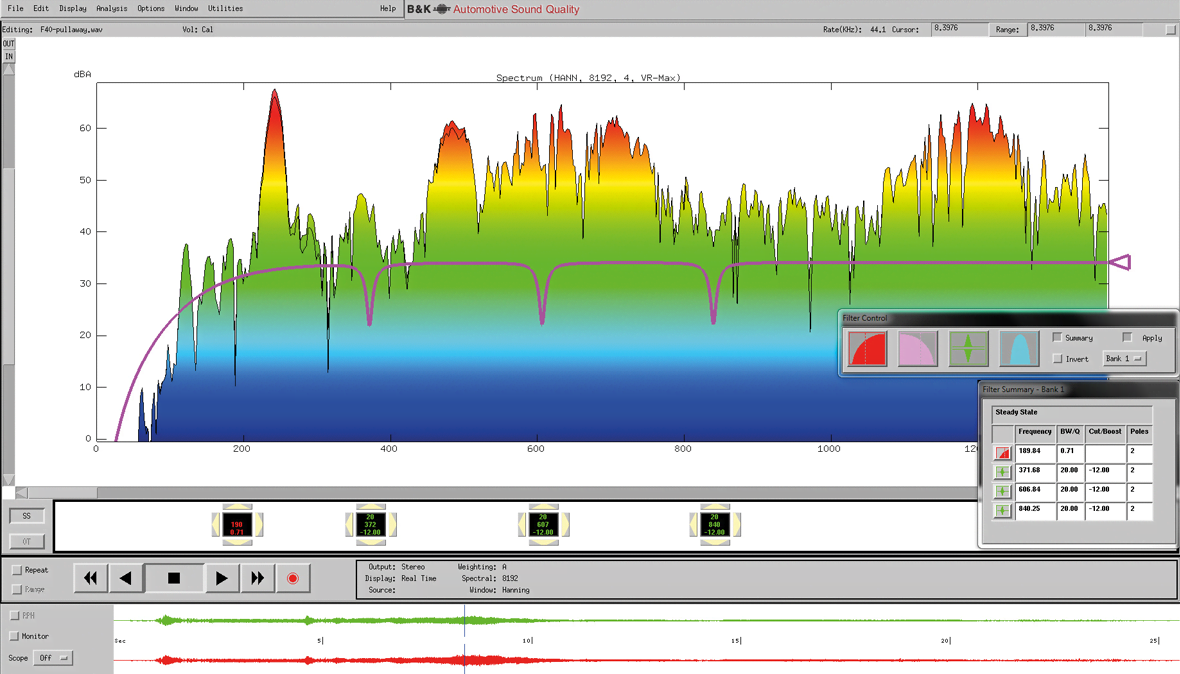Click the 0.71 BW/Q cell
Screen dimensions: 1180x674
[1070, 452]
